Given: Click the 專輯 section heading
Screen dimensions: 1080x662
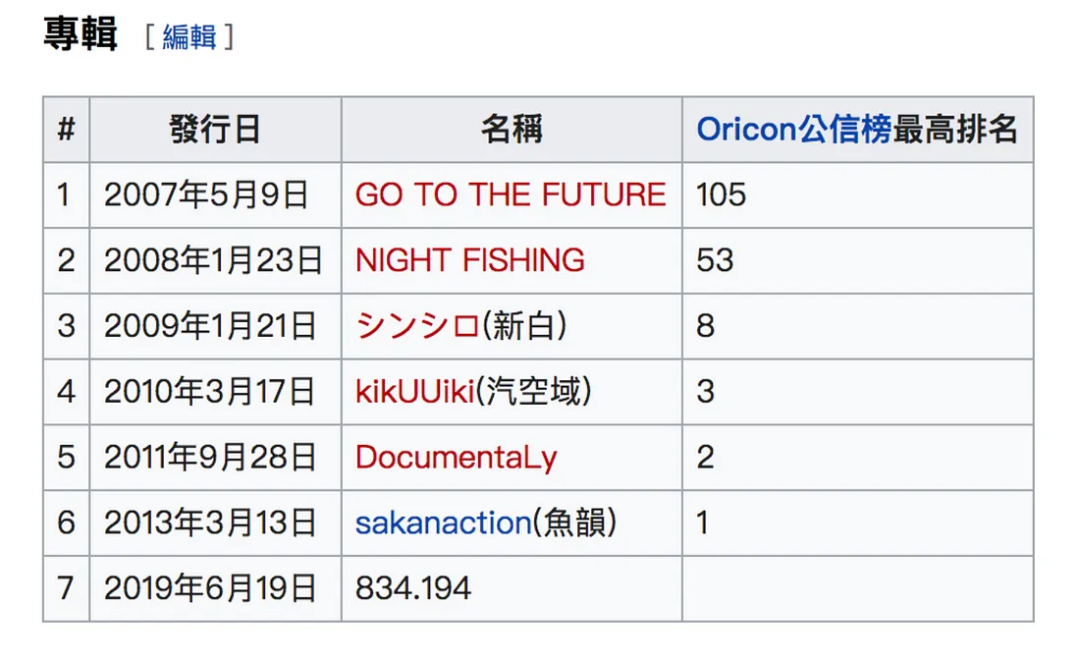Looking at the screenshot, I should [80, 35].
